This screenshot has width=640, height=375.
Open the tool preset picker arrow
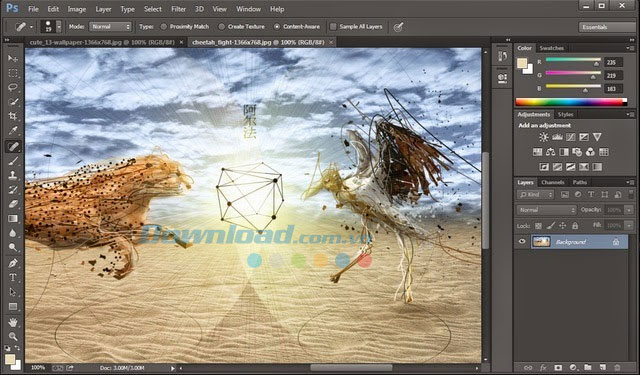31,27
